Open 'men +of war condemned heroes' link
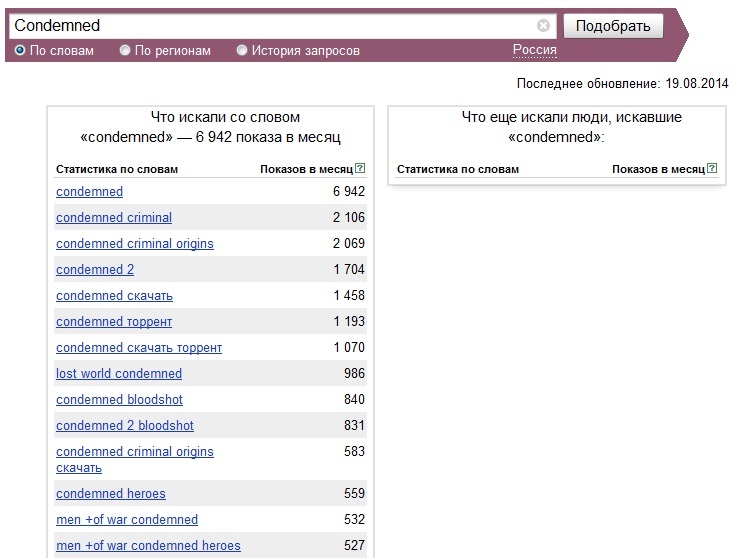The image size is (736, 558). tap(148, 545)
